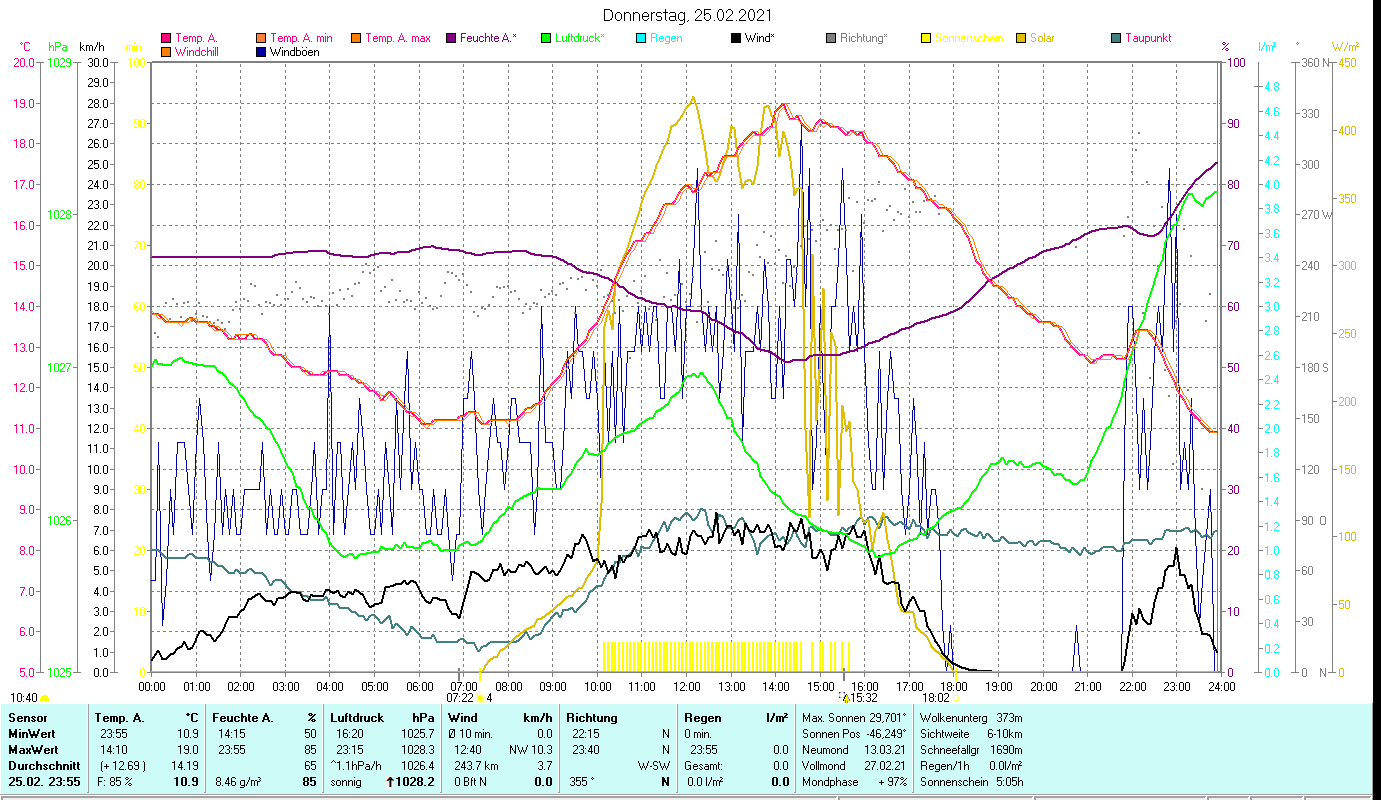Click the sunrise sun icon at 07:22
Viewport: 1381px width, 800px height.
click(481, 698)
